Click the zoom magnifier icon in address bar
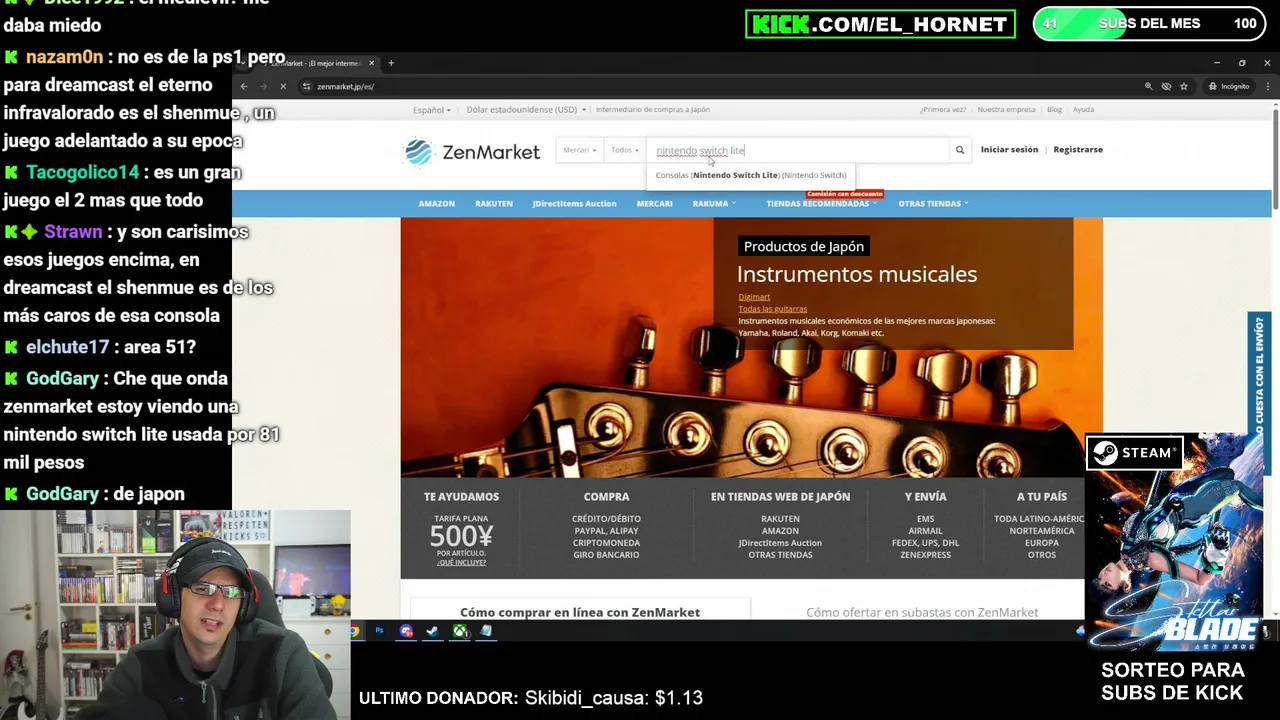1280x720 pixels. point(1149,86)
